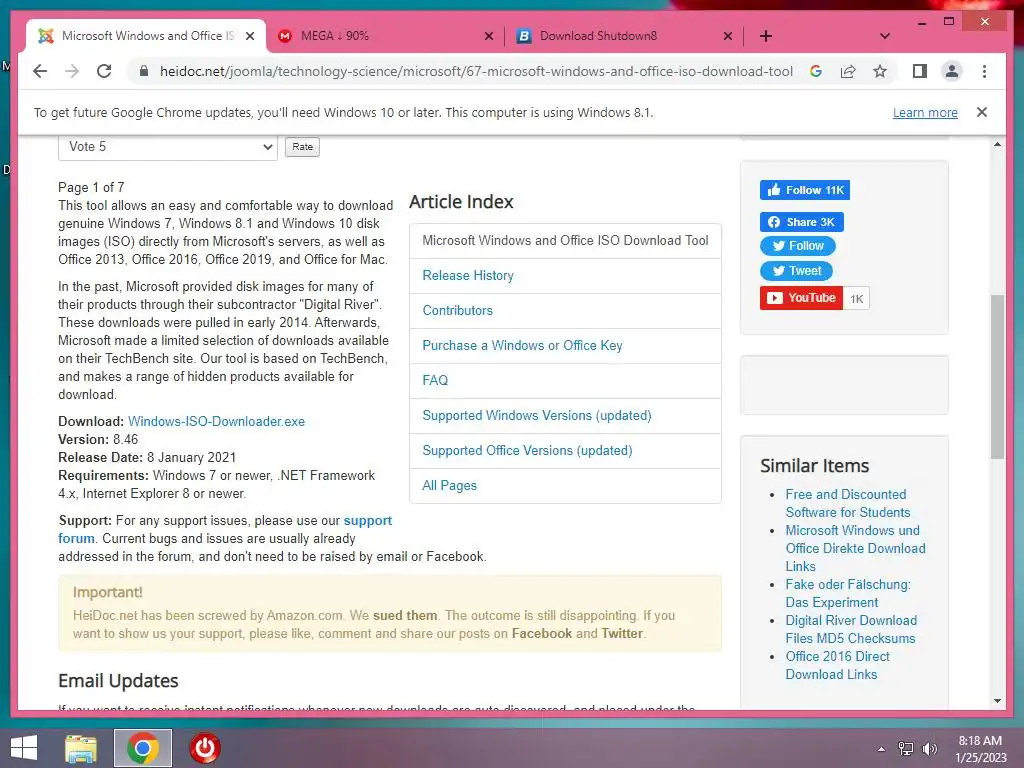Open File Explorer from the taskbar
This screenshot has height=768, width=1024.
click(81, 748)
